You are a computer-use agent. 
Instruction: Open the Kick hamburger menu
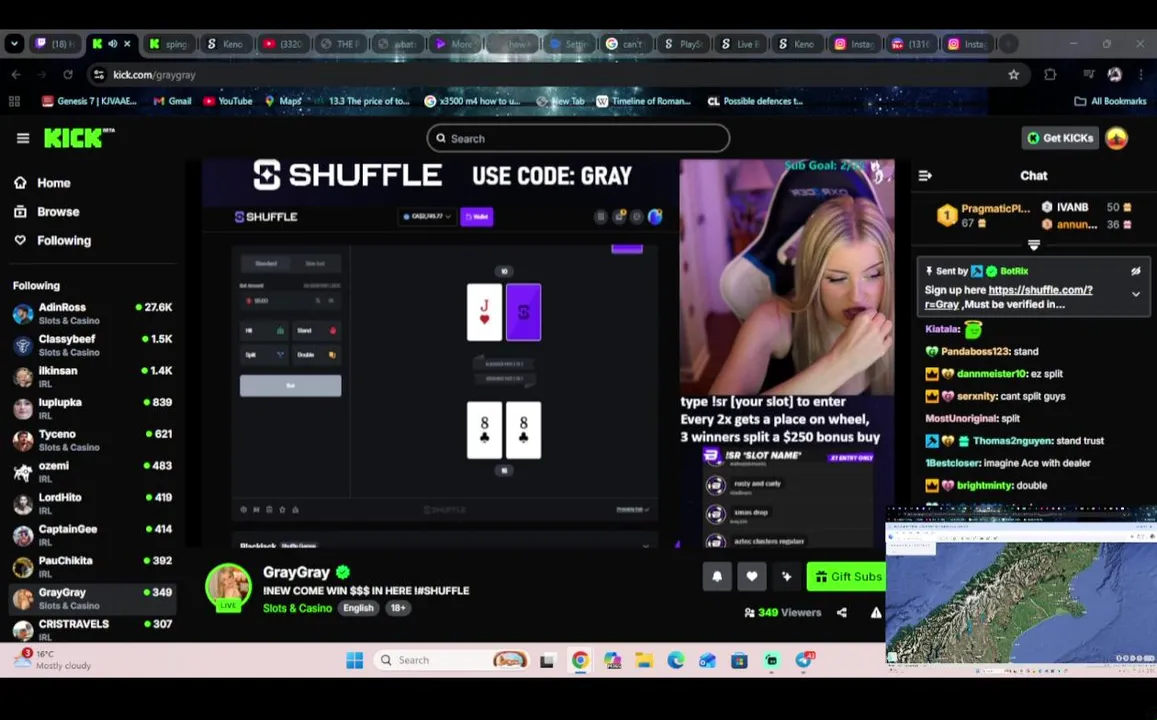(23, 138)
